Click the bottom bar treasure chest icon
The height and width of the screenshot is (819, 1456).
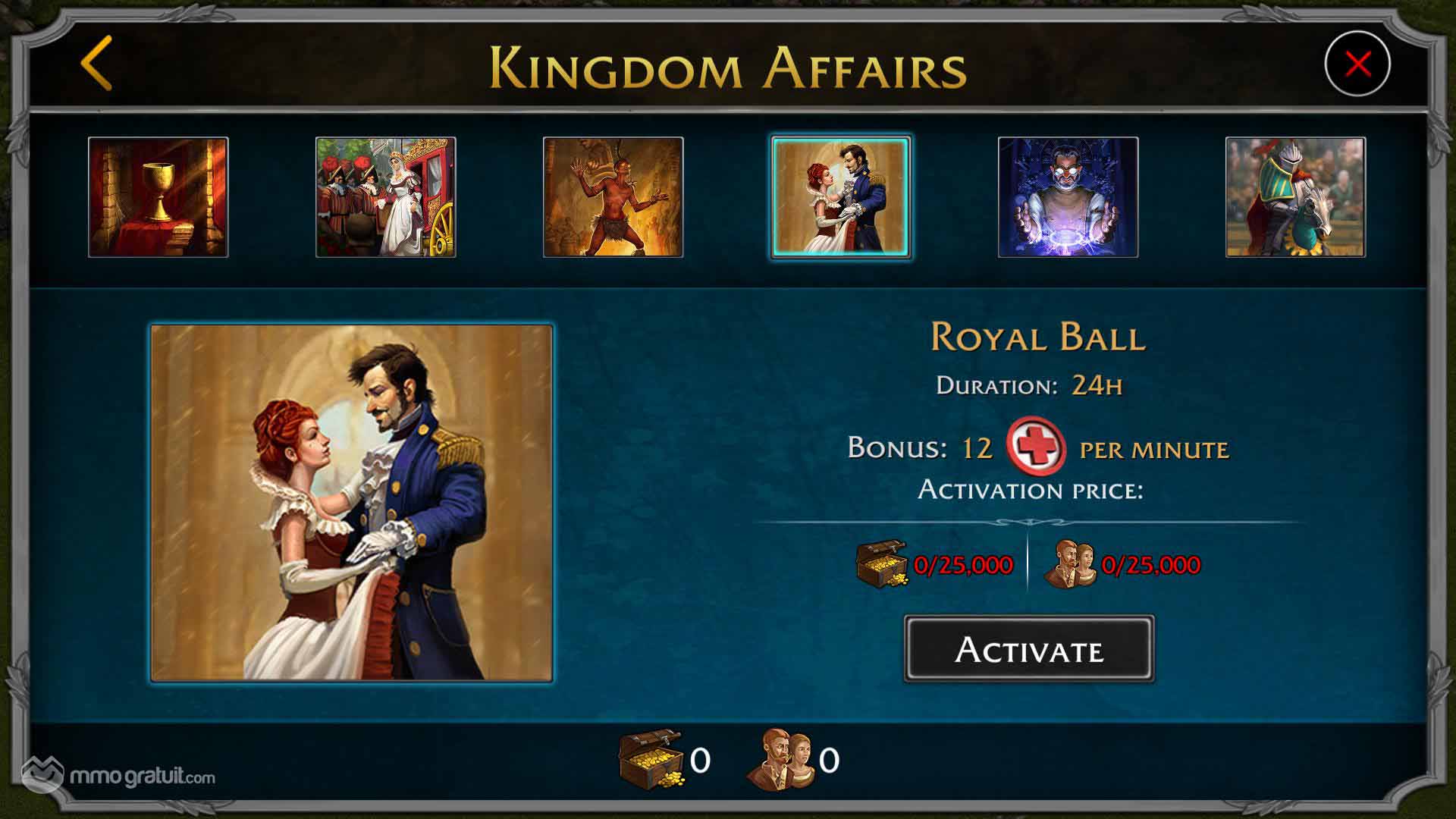pyautogui.click(x=651, y=760)
